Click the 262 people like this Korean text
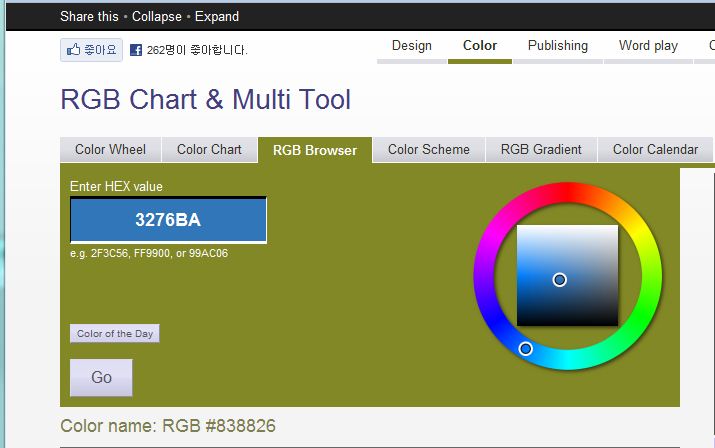This screenshot has width=715, height=448. (197, 50)
